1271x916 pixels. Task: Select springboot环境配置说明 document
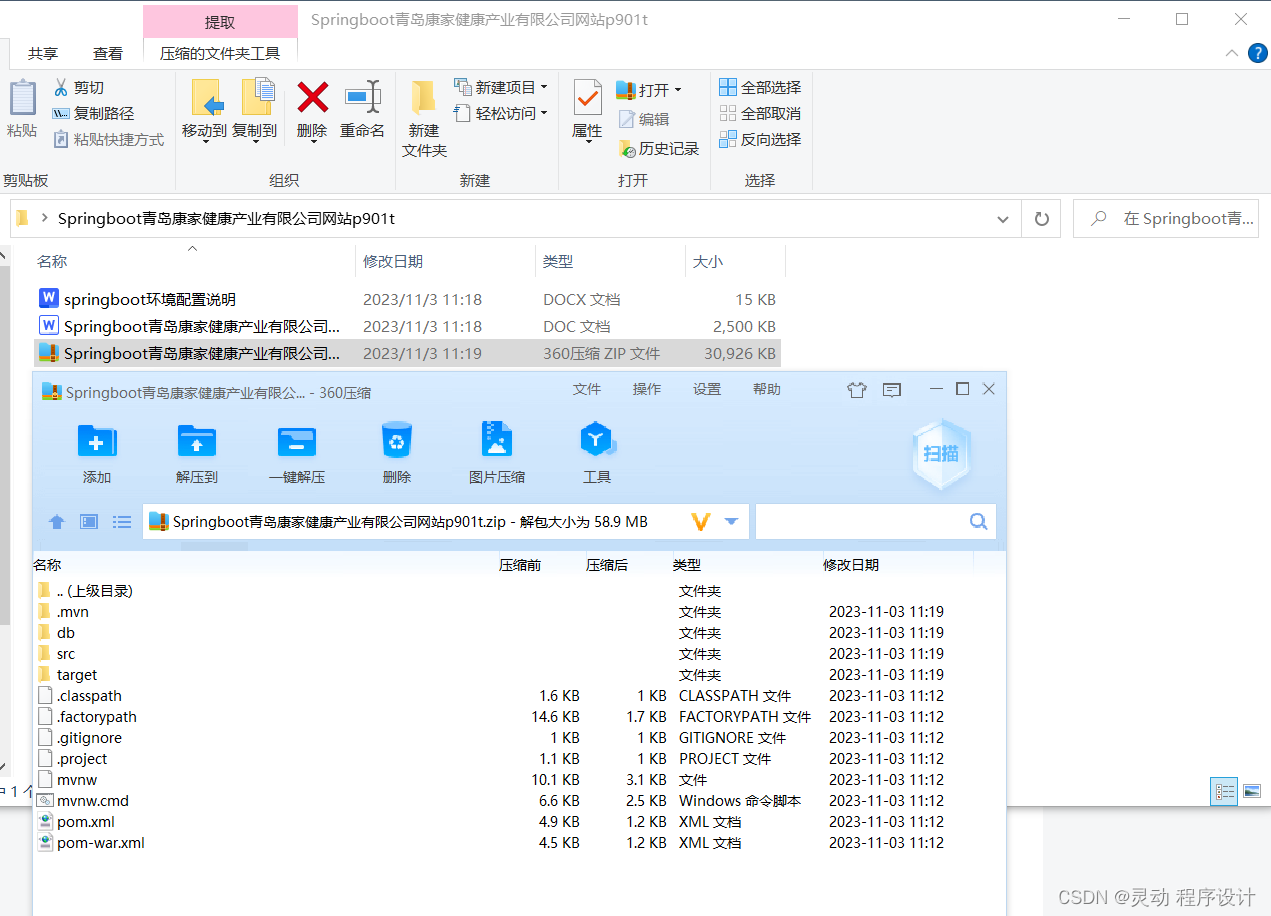(150, 300)
